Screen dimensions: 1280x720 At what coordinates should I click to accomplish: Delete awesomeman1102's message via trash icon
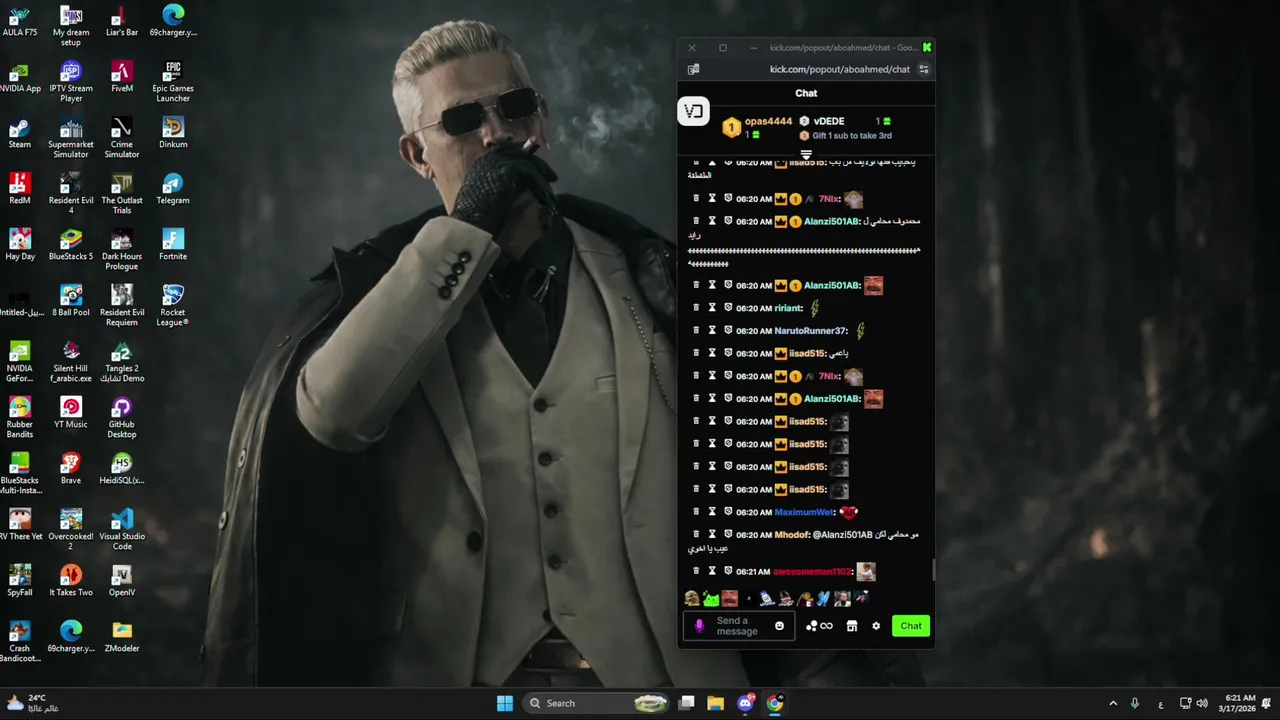coord(696,571)
